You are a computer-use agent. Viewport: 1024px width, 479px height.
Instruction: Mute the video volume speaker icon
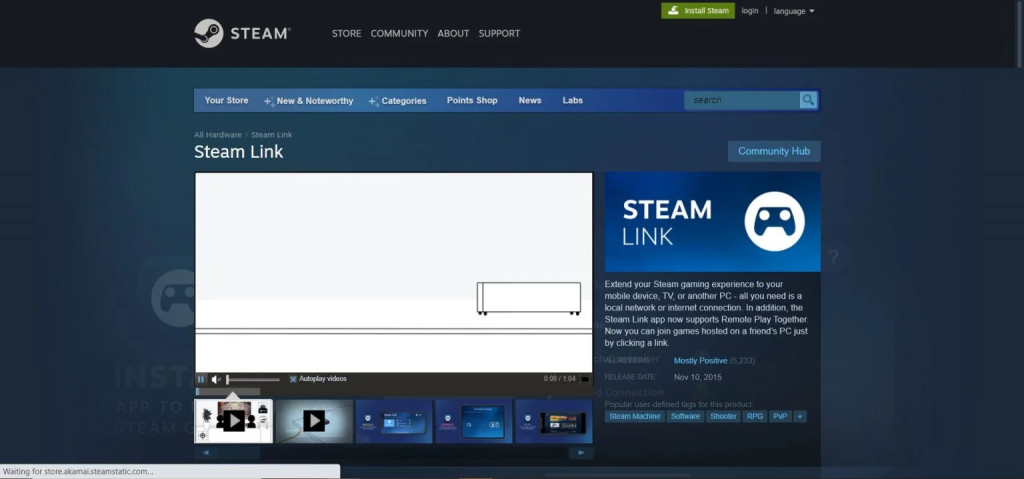pyautogui.click(x=216, y=379)
